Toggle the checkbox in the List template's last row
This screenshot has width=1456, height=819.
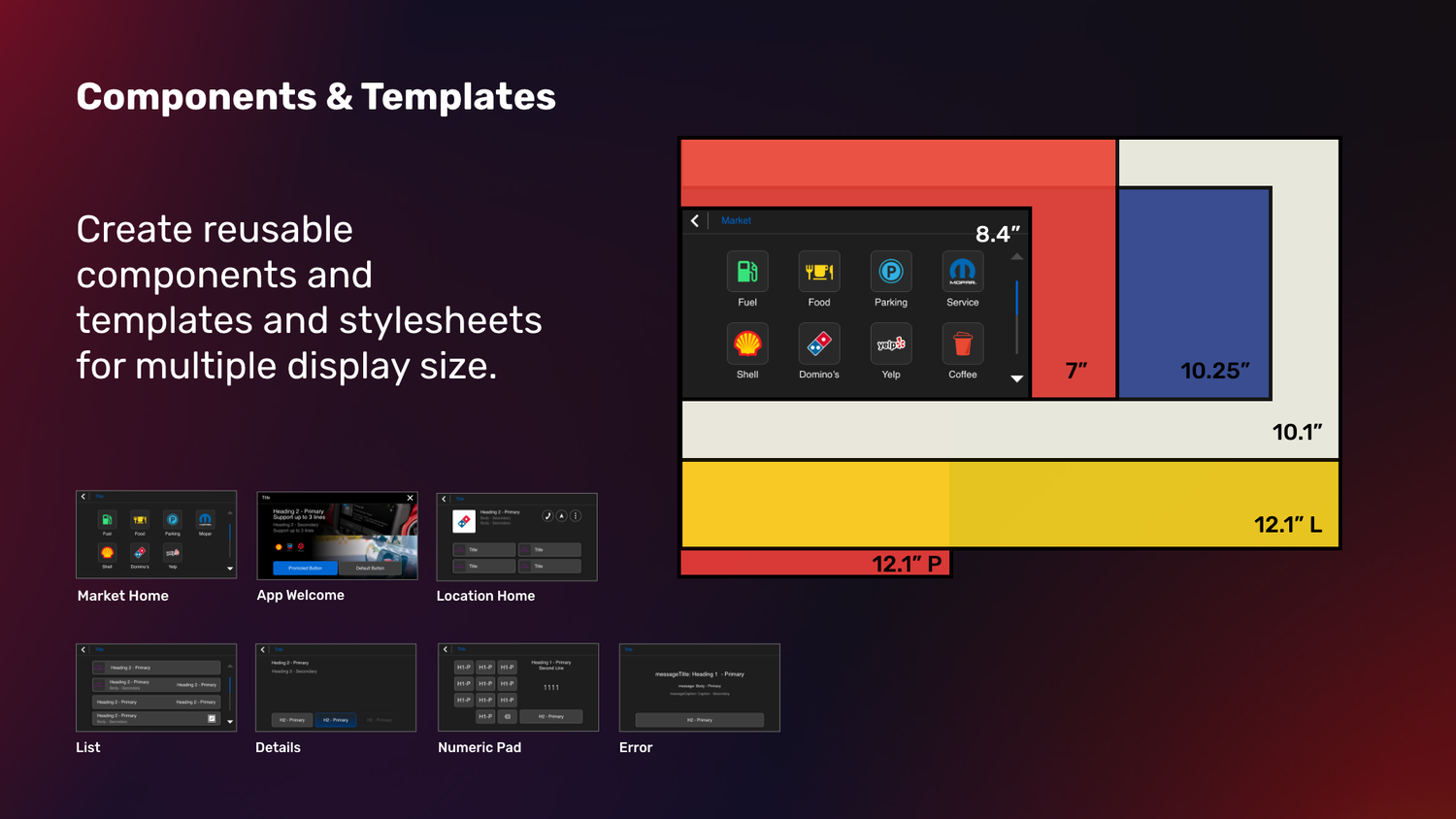coord(212,718)
